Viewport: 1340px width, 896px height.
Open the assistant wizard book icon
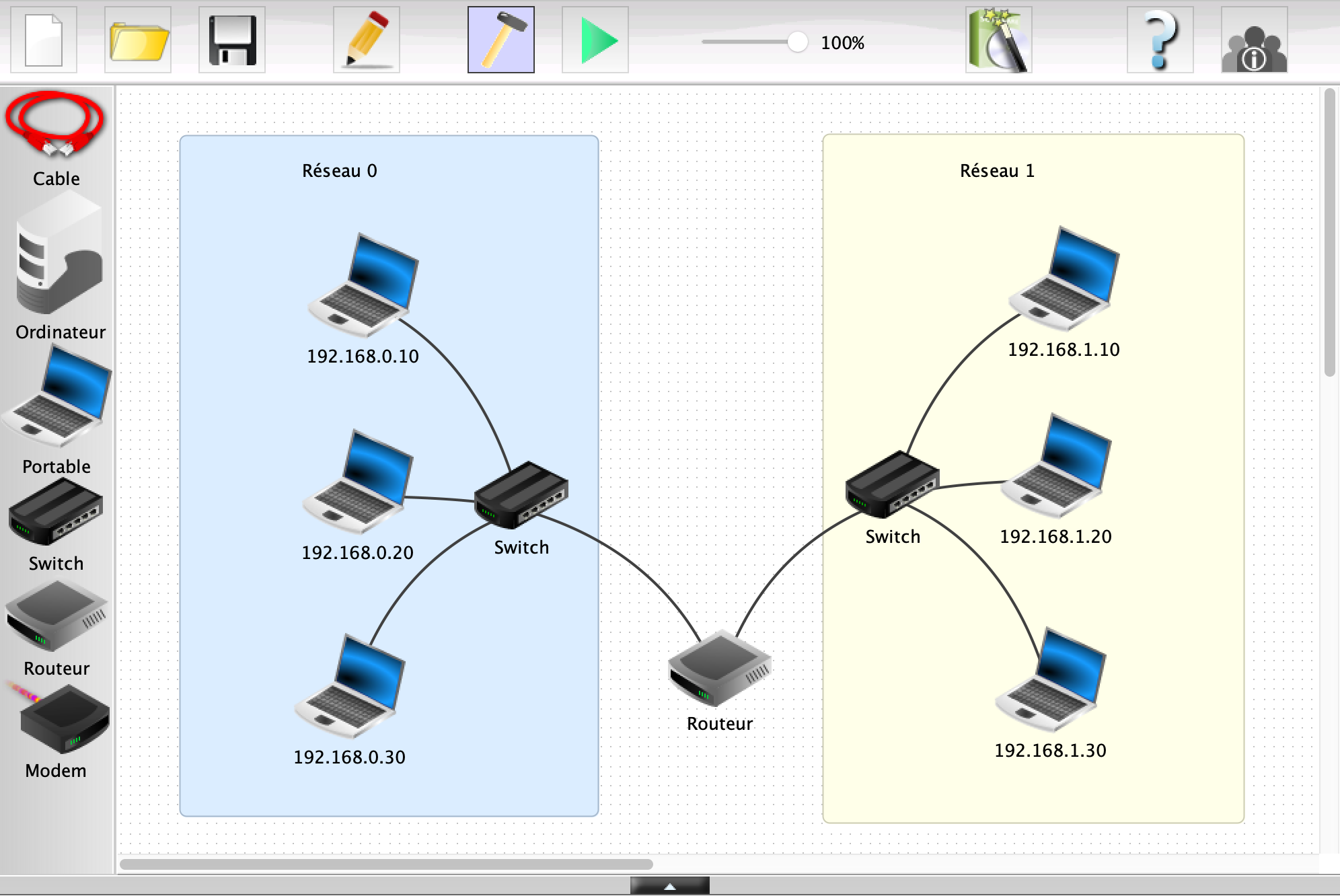pyautogui.click(x=999, y=40)
